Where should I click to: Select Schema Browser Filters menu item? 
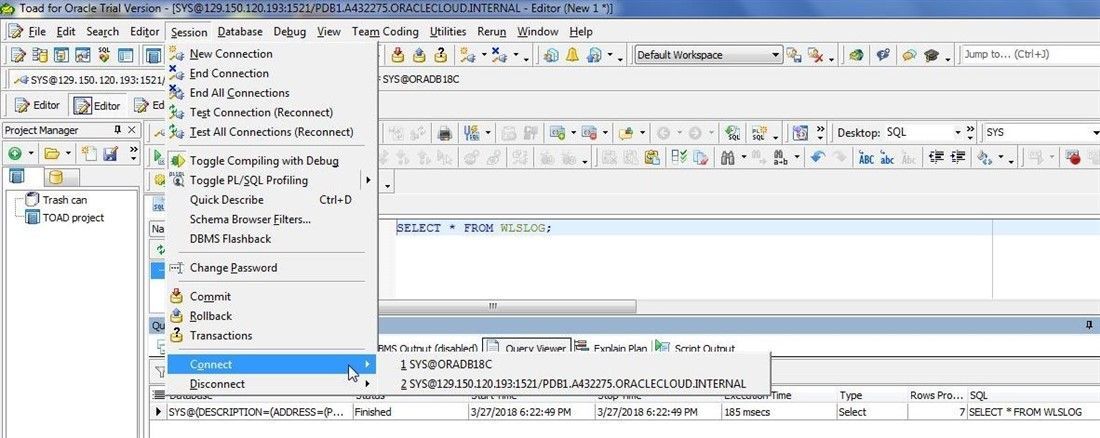[271, 220]
